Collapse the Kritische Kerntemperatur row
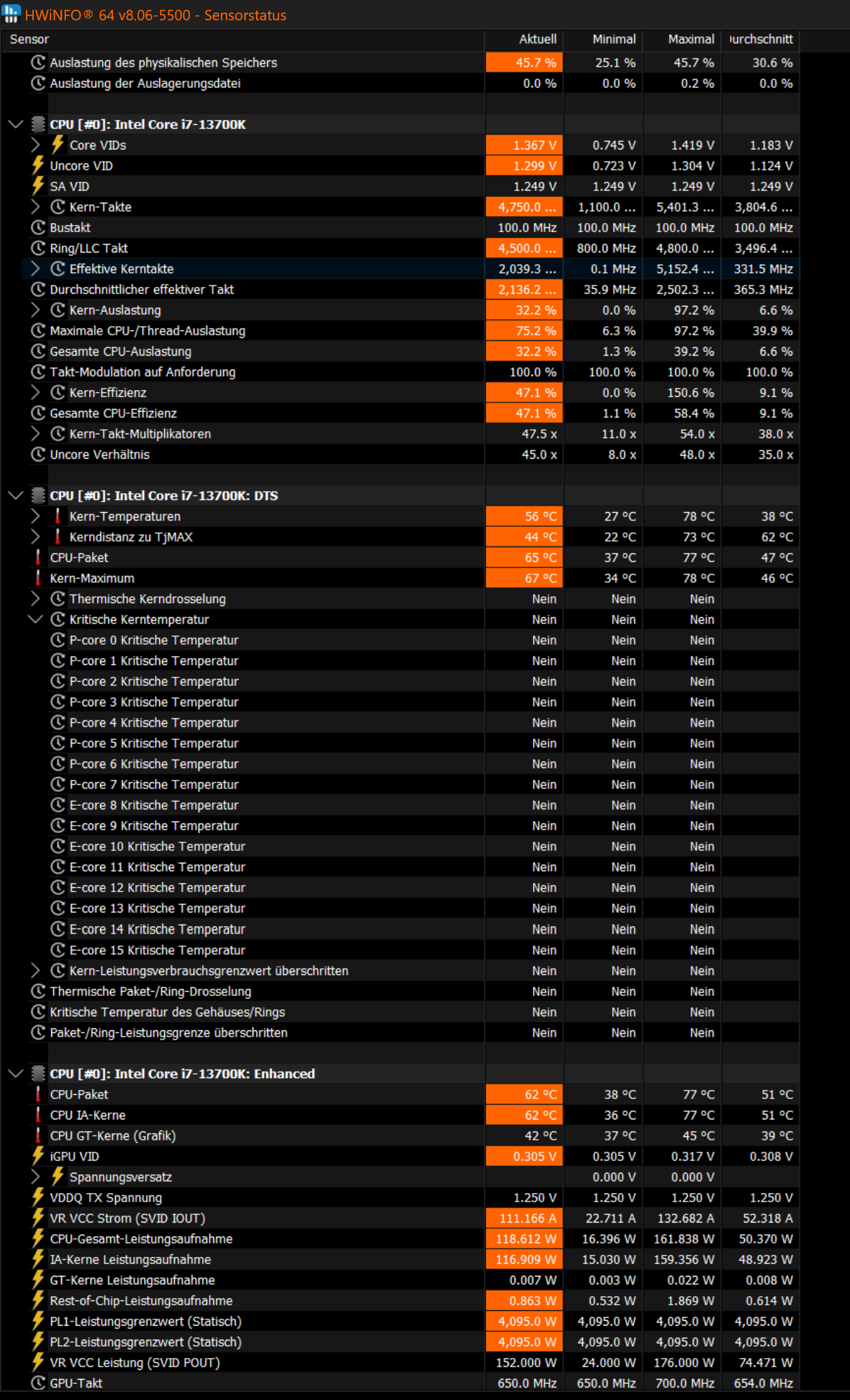The image size is (850, 1400). point(35,619)
